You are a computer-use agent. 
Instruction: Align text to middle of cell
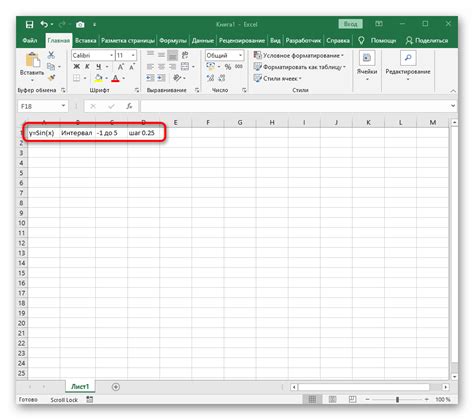[162, 54]
